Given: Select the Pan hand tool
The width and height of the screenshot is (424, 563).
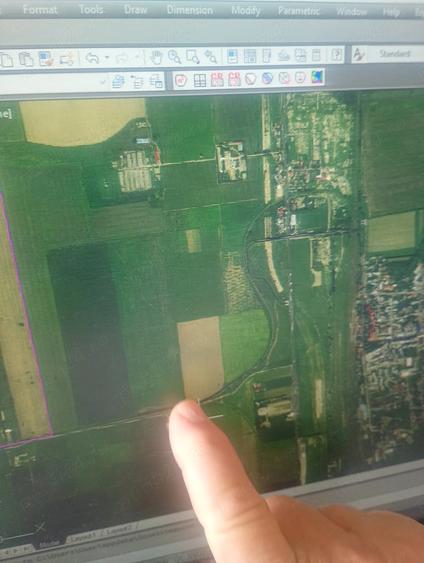Looking at the screenshot, I should (x=157, y=57).
